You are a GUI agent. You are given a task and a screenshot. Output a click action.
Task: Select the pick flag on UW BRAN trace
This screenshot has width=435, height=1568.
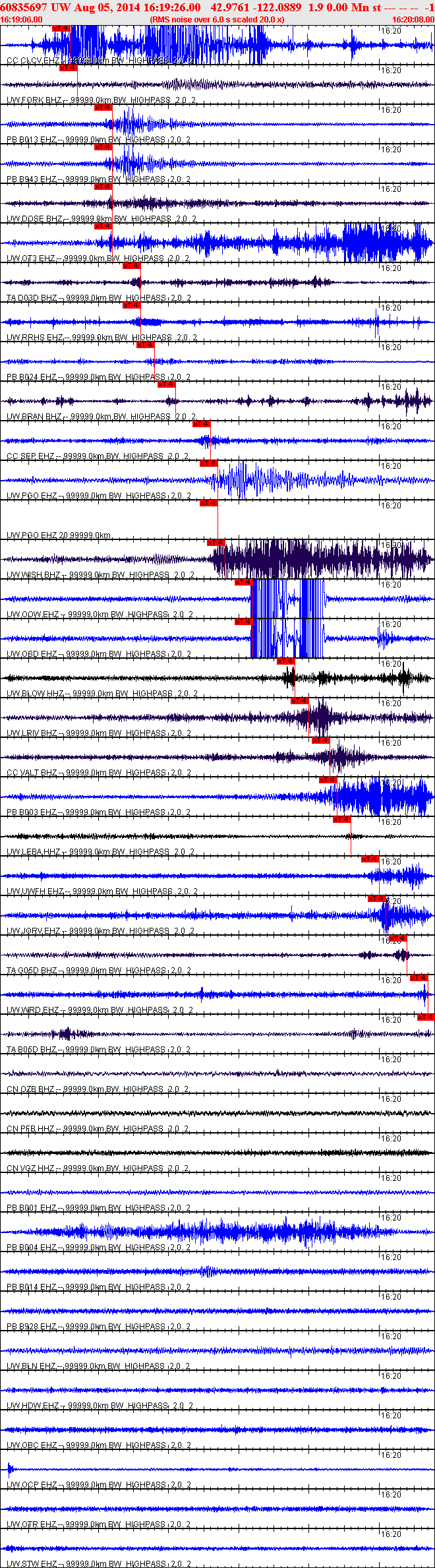(x=166, y=384)
